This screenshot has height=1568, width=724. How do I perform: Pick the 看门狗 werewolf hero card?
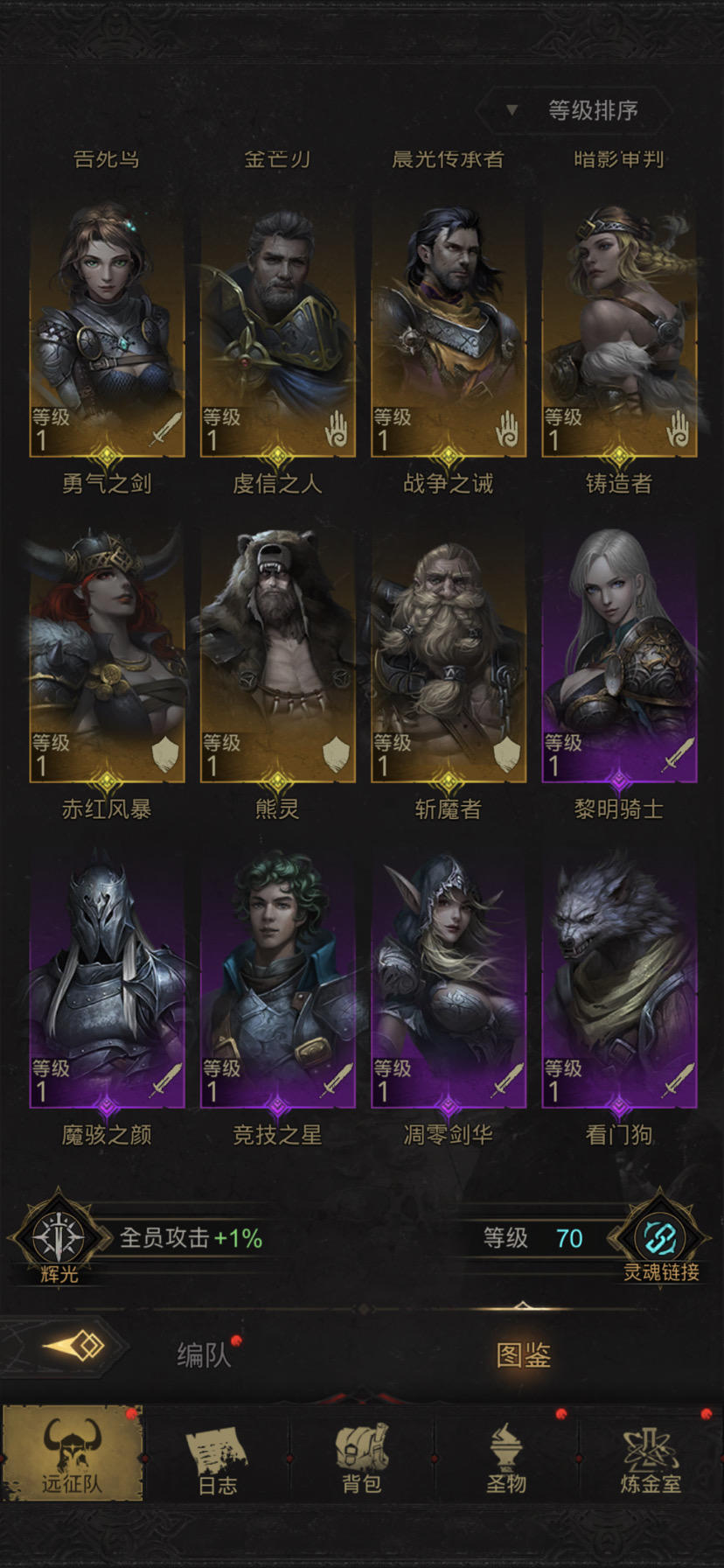point(619,980)
